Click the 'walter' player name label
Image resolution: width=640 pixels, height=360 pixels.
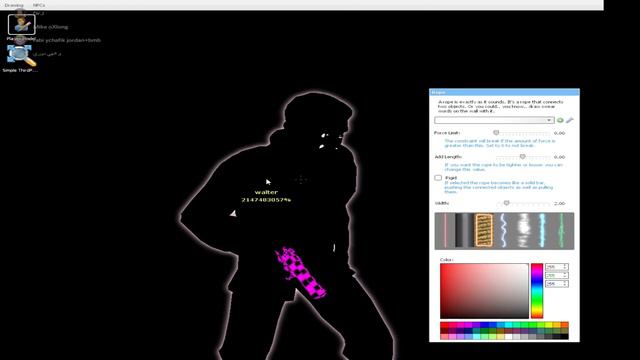pyautogui.click(x=266, y=192)
